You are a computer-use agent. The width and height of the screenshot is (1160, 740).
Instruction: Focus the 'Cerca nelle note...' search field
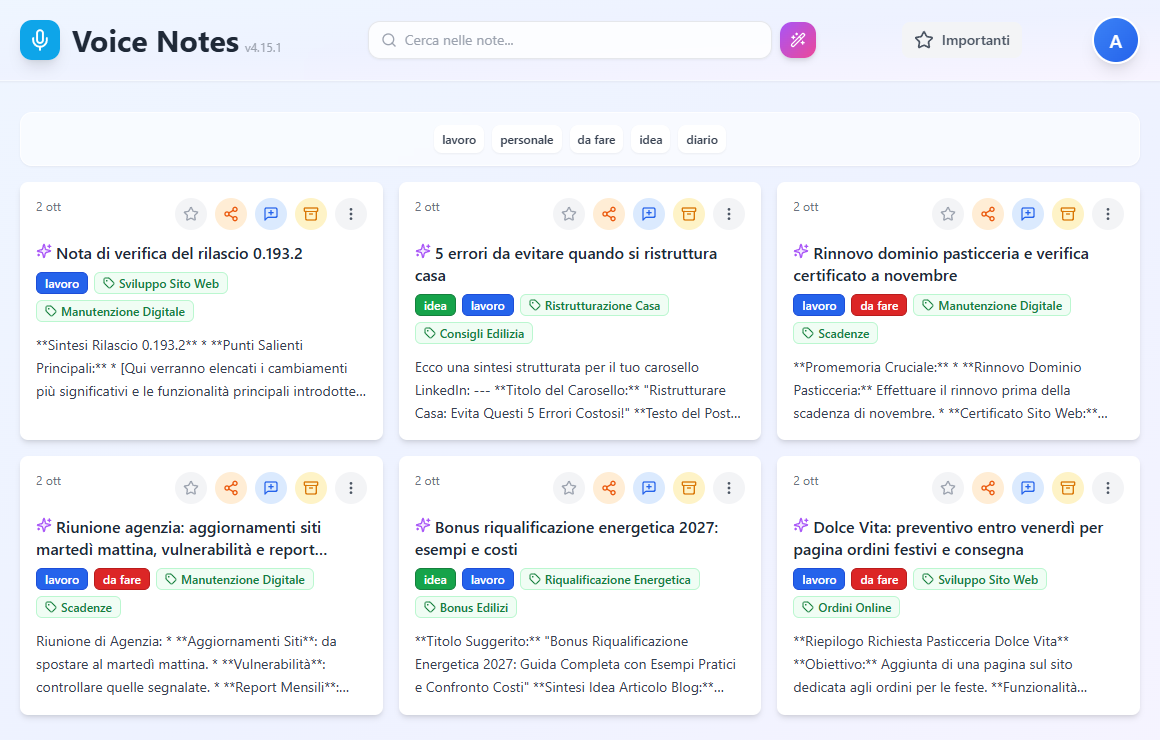570,40
